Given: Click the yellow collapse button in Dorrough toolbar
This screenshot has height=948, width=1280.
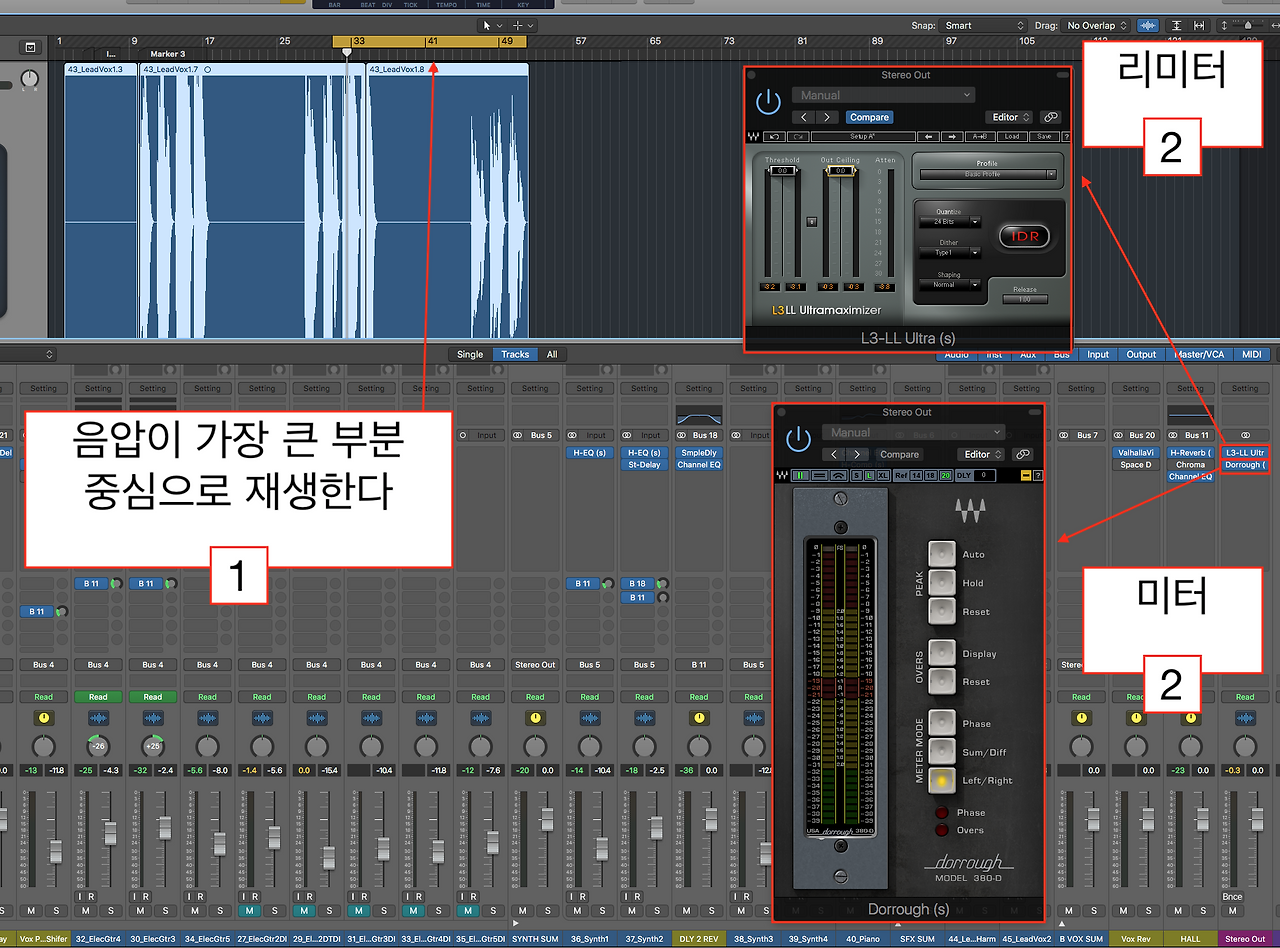Looking at the screenshot, I should (x=1025, y=475).
